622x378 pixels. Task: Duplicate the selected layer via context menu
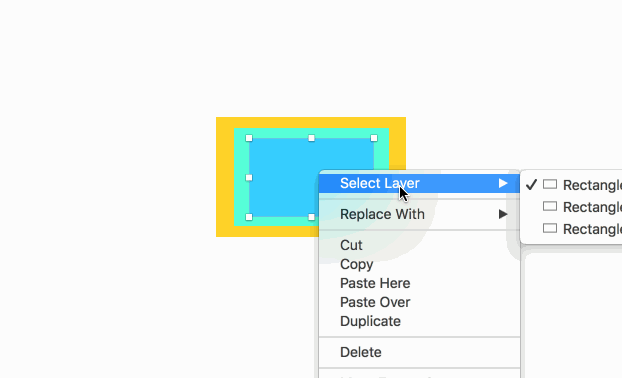(x=370, y=321)
